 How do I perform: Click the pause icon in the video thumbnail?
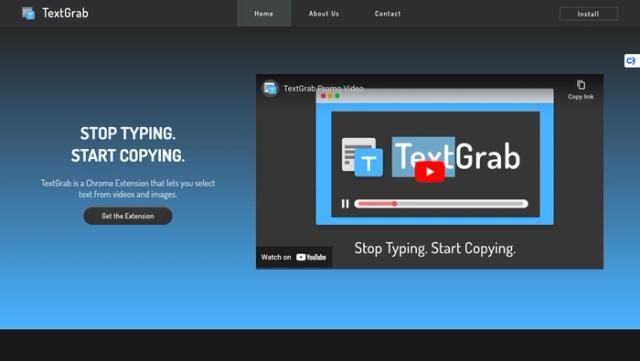[x=345, y=203]
